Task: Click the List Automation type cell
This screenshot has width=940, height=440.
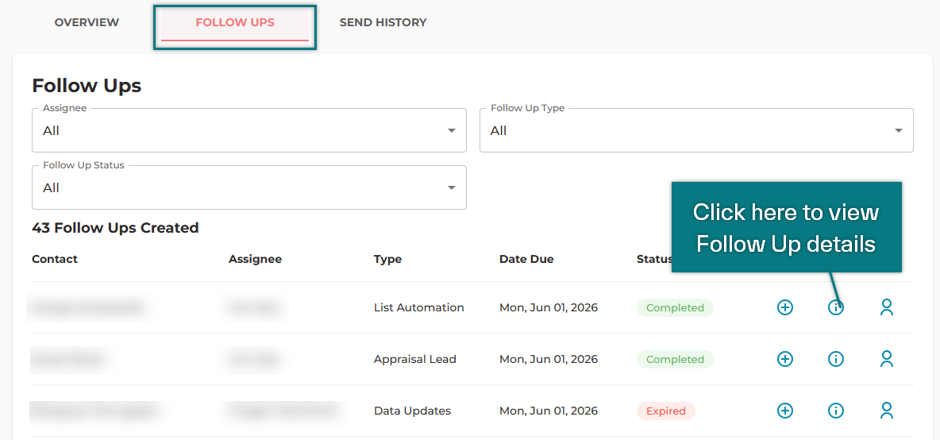Action: [x=418, y=308]
